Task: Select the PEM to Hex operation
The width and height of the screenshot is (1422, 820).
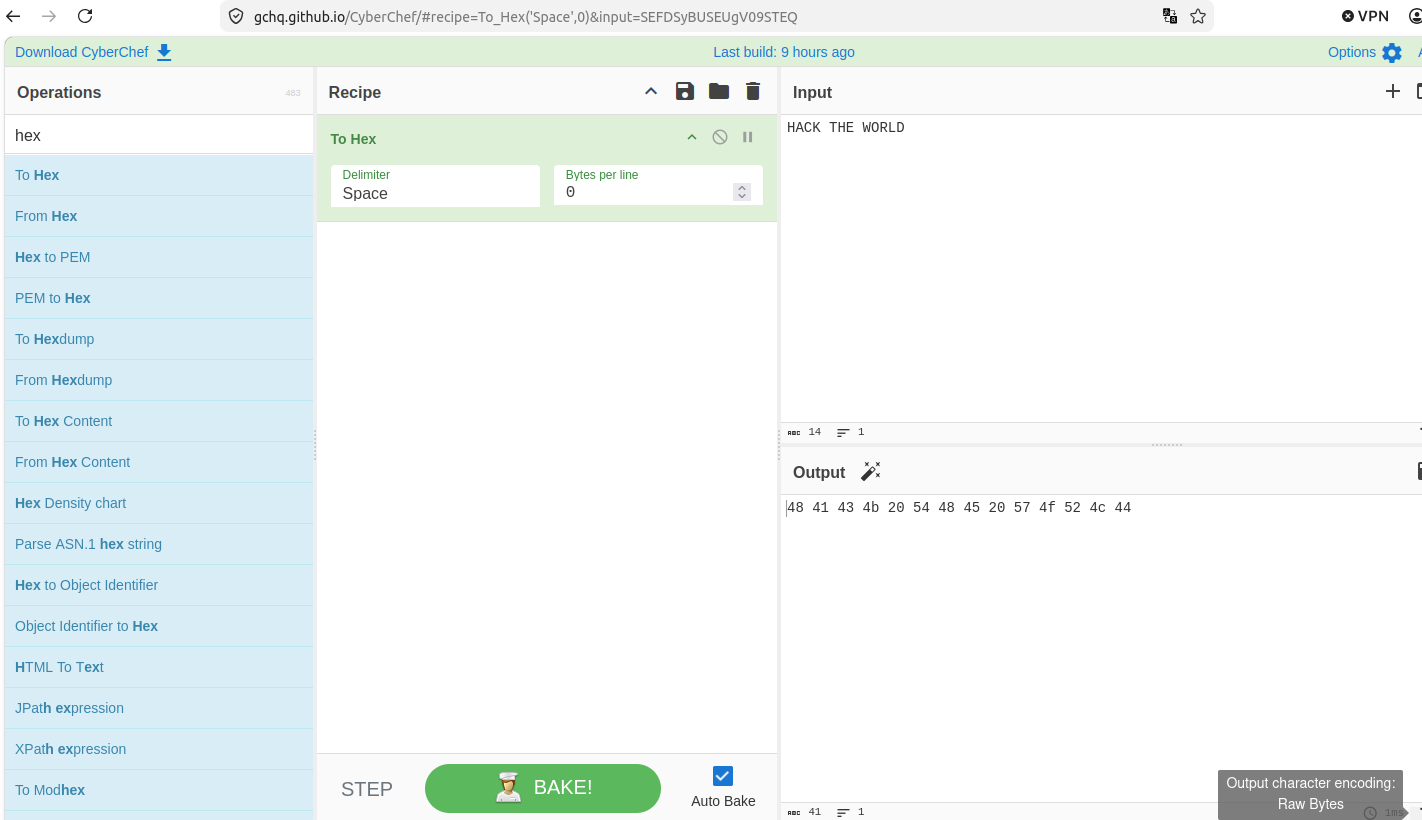Action: (x=159, y=298)
